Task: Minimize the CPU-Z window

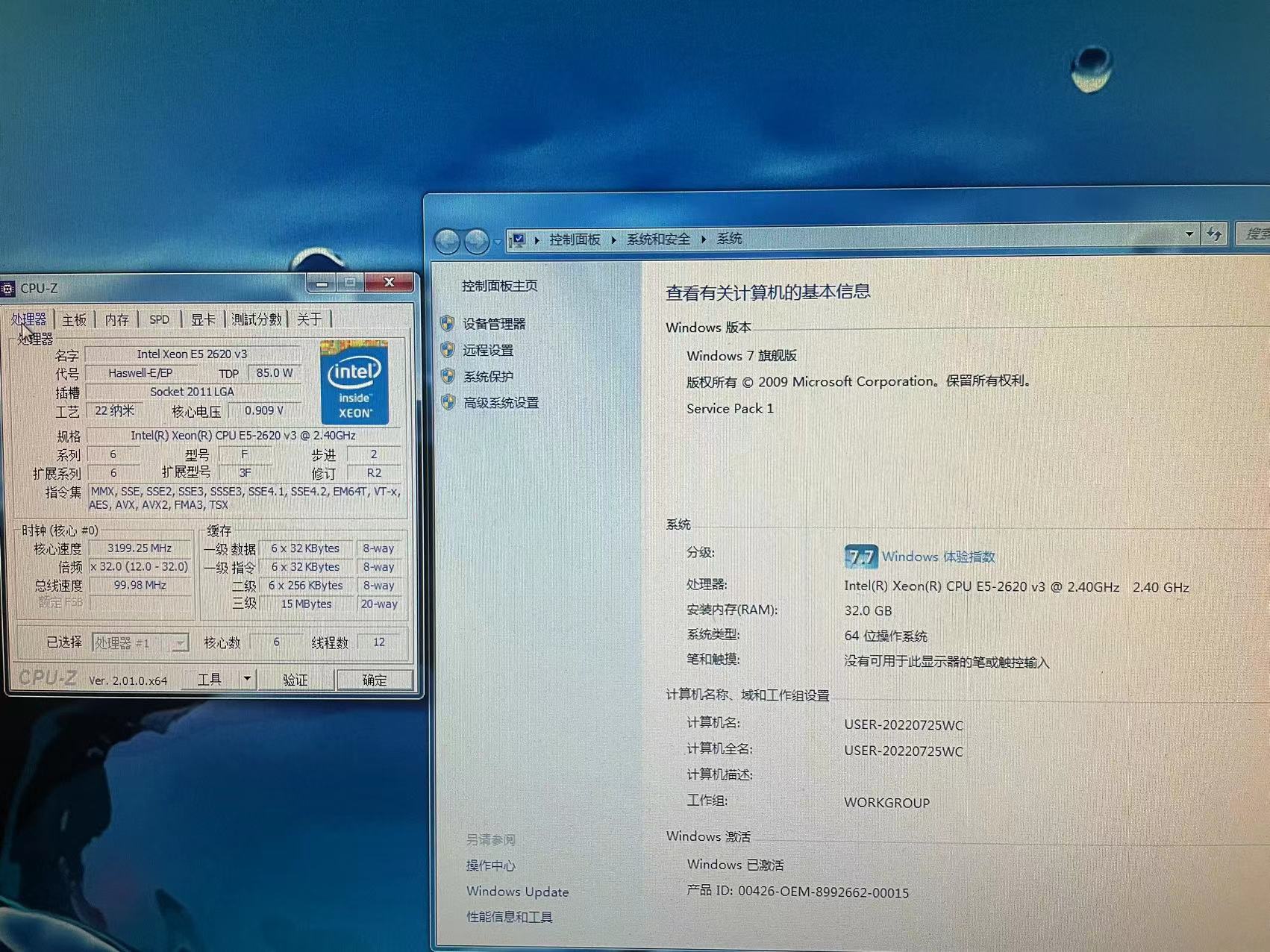Action: click(x=322, y=283)
